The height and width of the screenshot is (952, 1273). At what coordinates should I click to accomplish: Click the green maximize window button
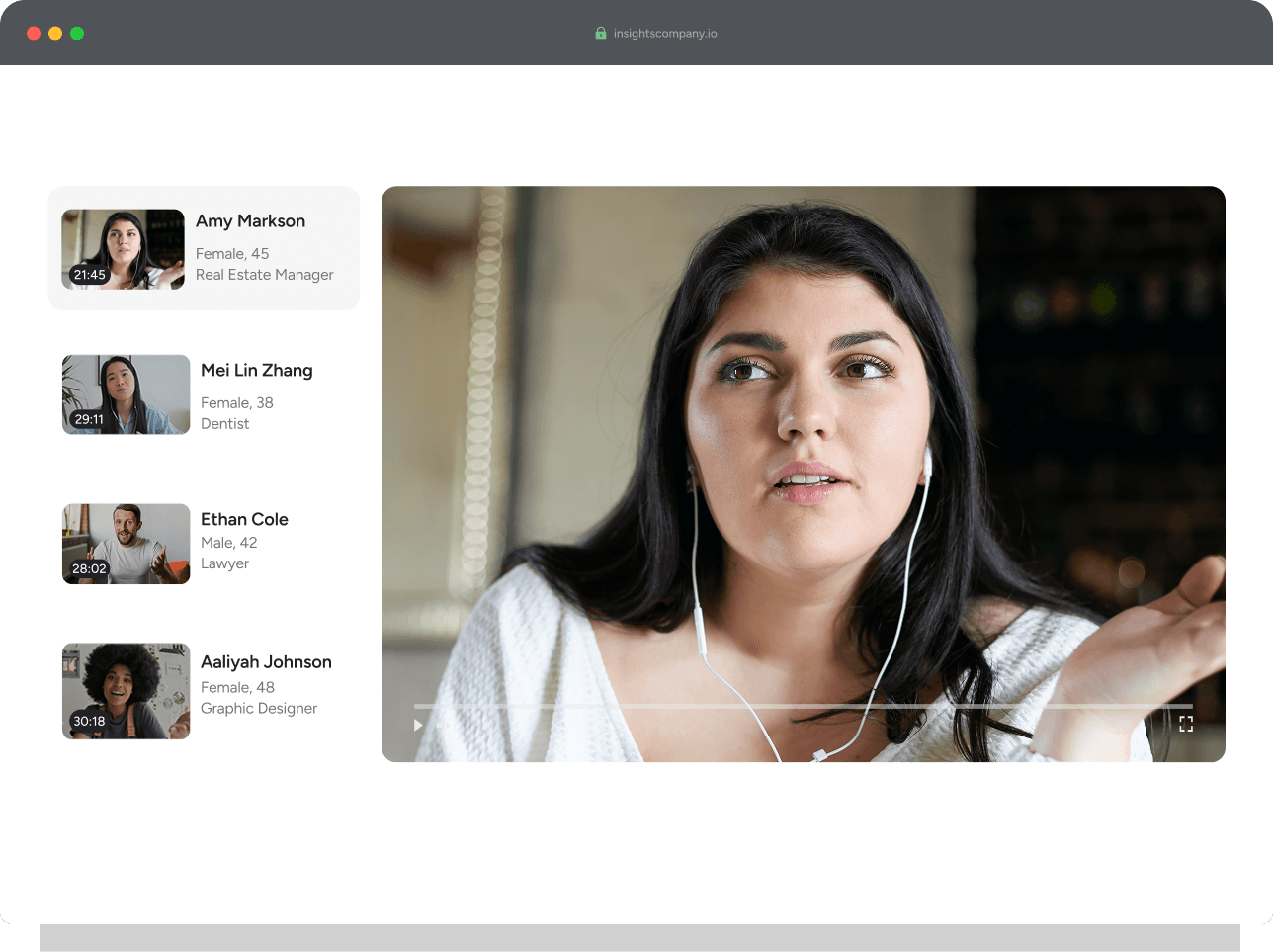click(77, 34)
